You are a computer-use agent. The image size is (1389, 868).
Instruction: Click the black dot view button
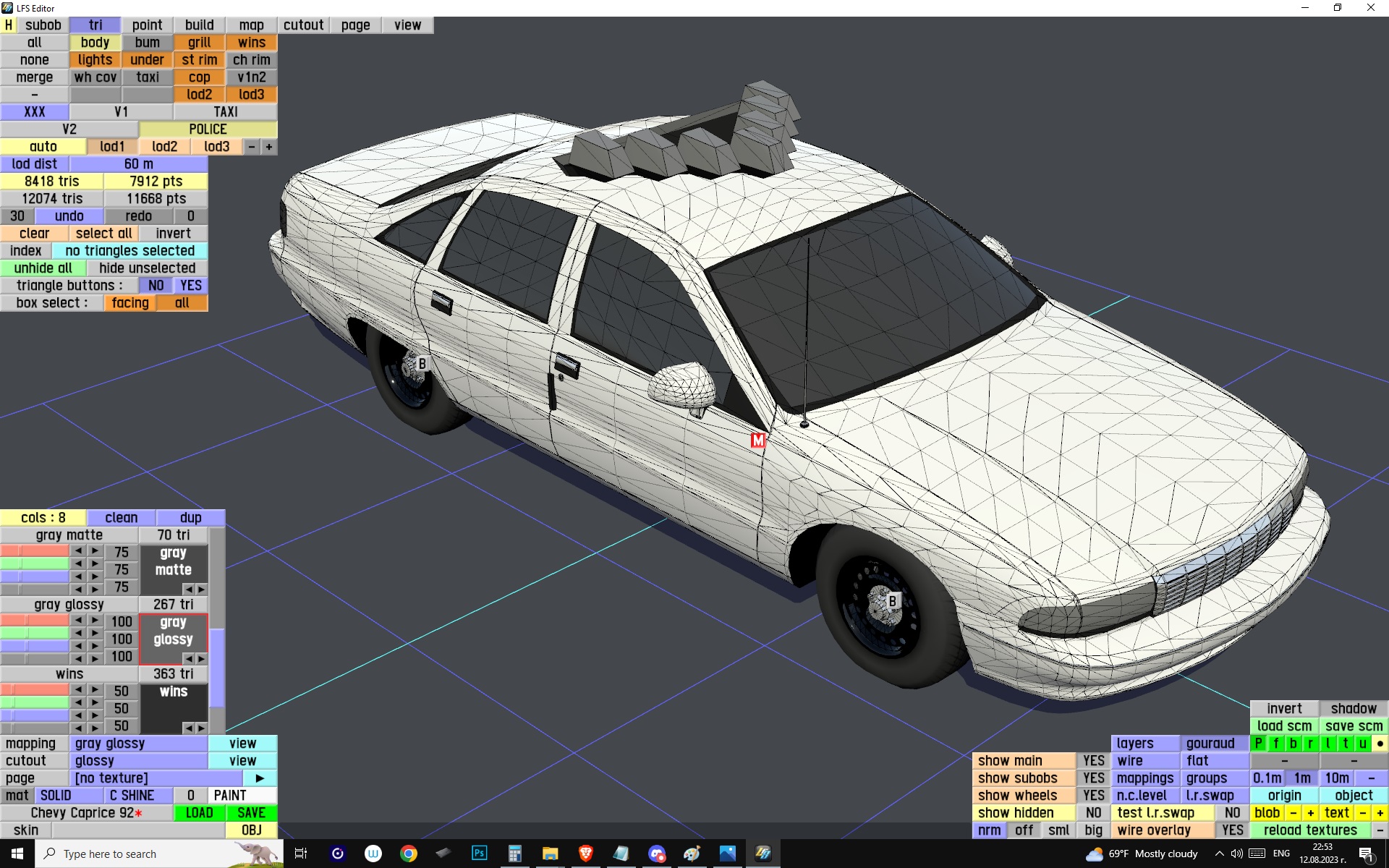[1380, 743]
